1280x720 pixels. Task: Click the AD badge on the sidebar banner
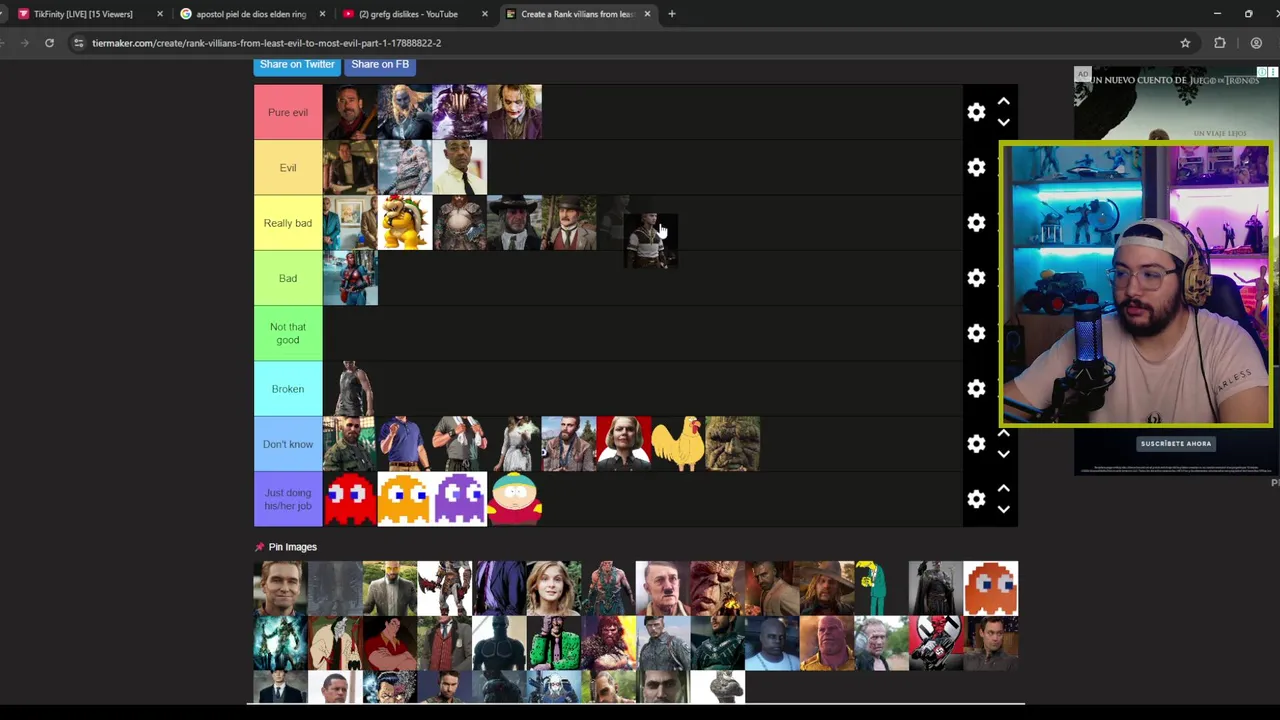coord(1083,74)
